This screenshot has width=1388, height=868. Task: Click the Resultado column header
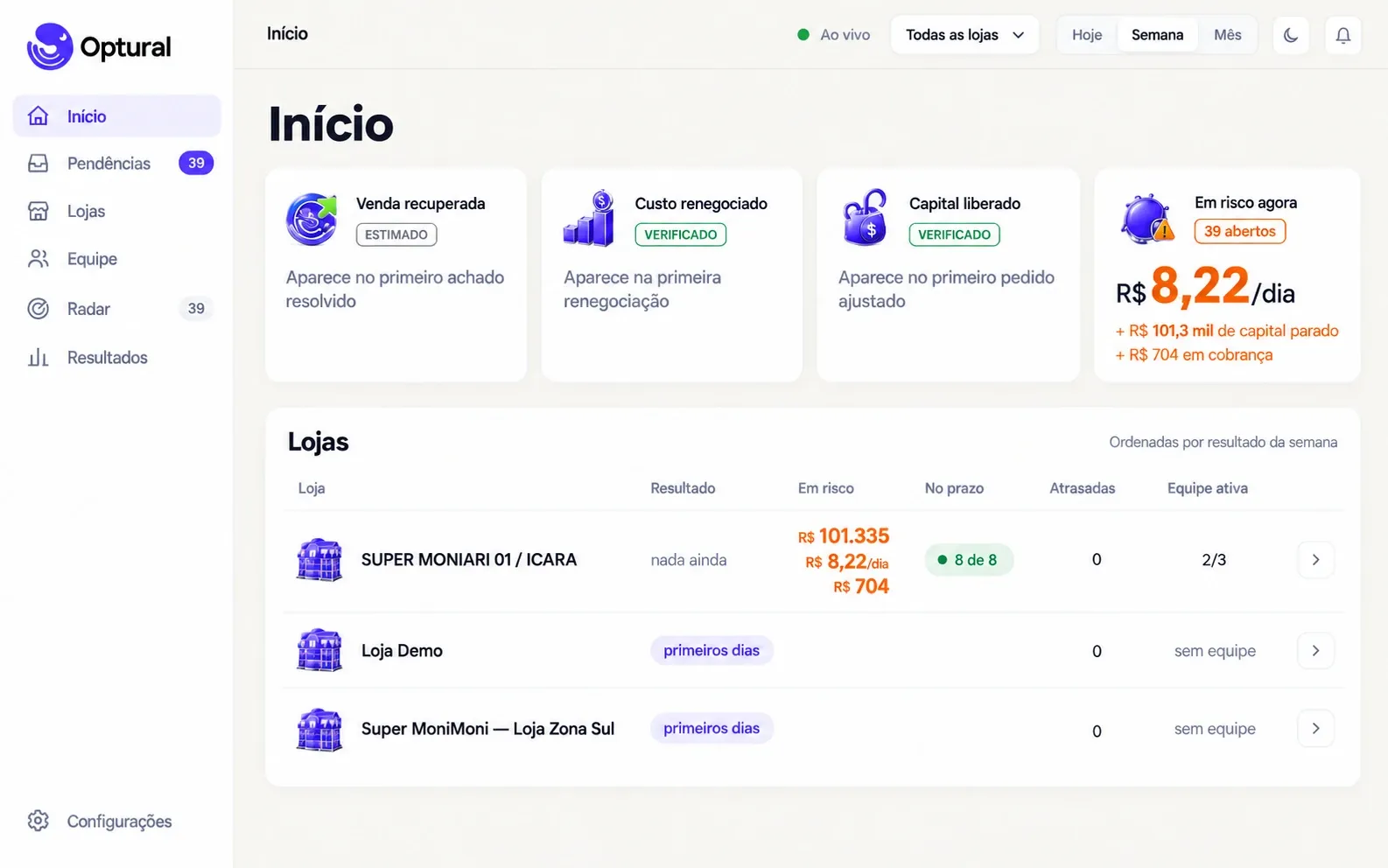683,488
